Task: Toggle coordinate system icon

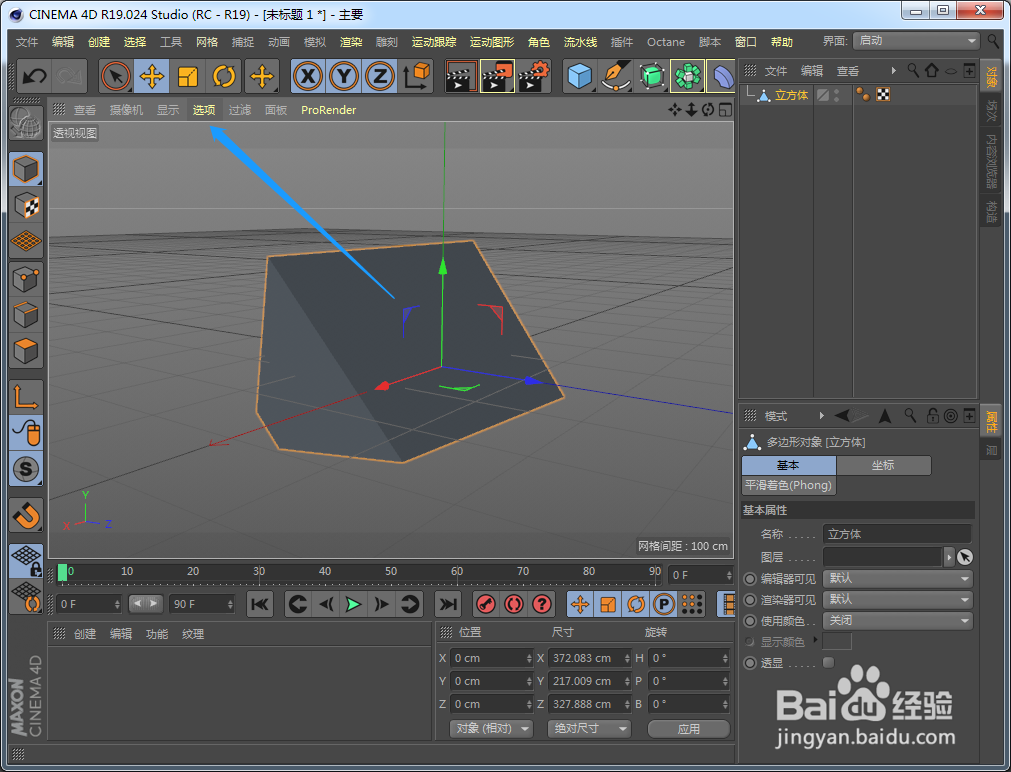Action: click(417, 77)
